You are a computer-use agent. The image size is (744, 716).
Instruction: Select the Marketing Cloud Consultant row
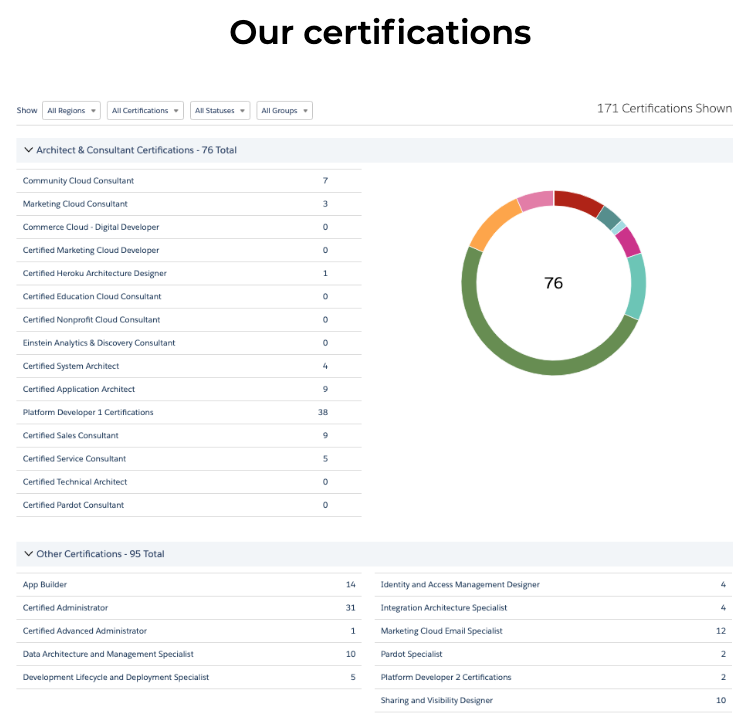(189, 204)
